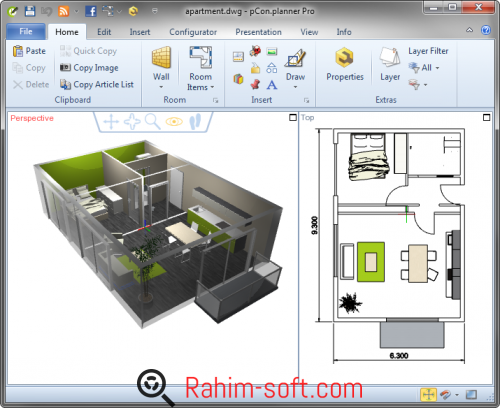500x408 pixels.
Task: Click the Paste button
Action: click(29, 51)
